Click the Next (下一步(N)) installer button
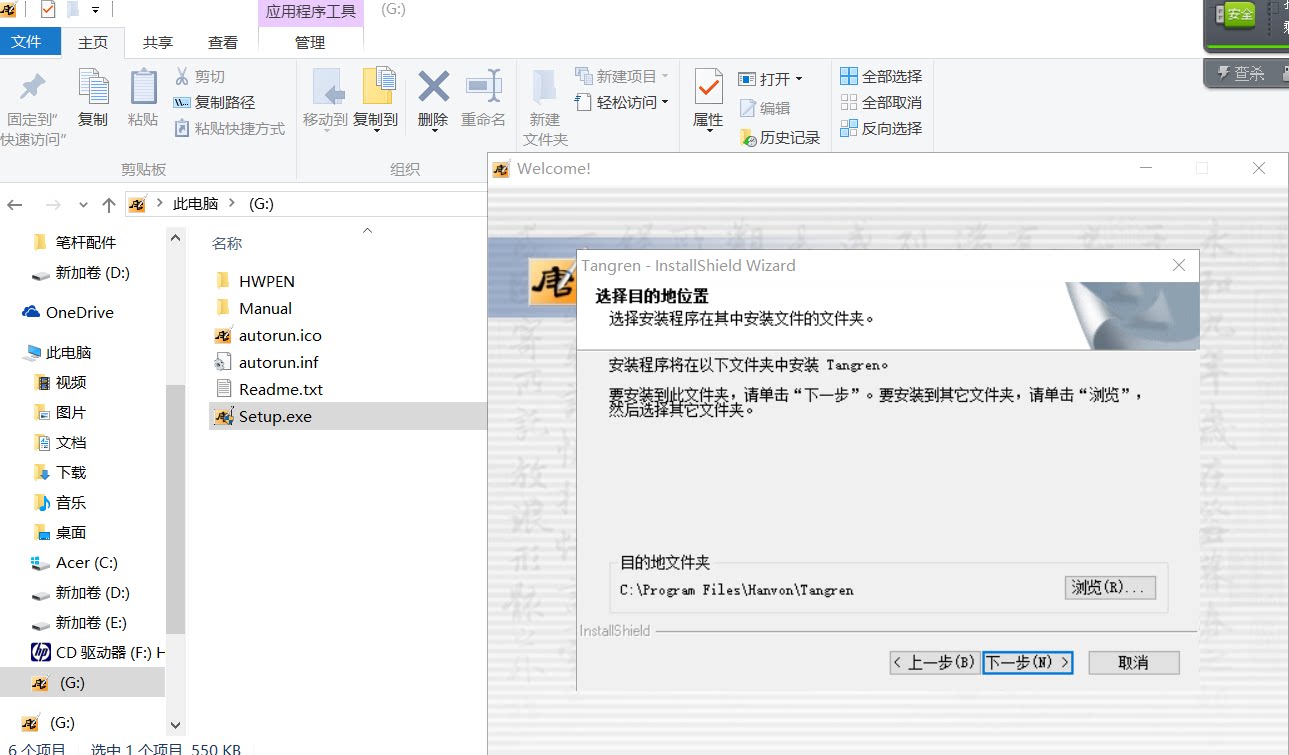This screenshot has width=1289, height=755. [1028, 662]
